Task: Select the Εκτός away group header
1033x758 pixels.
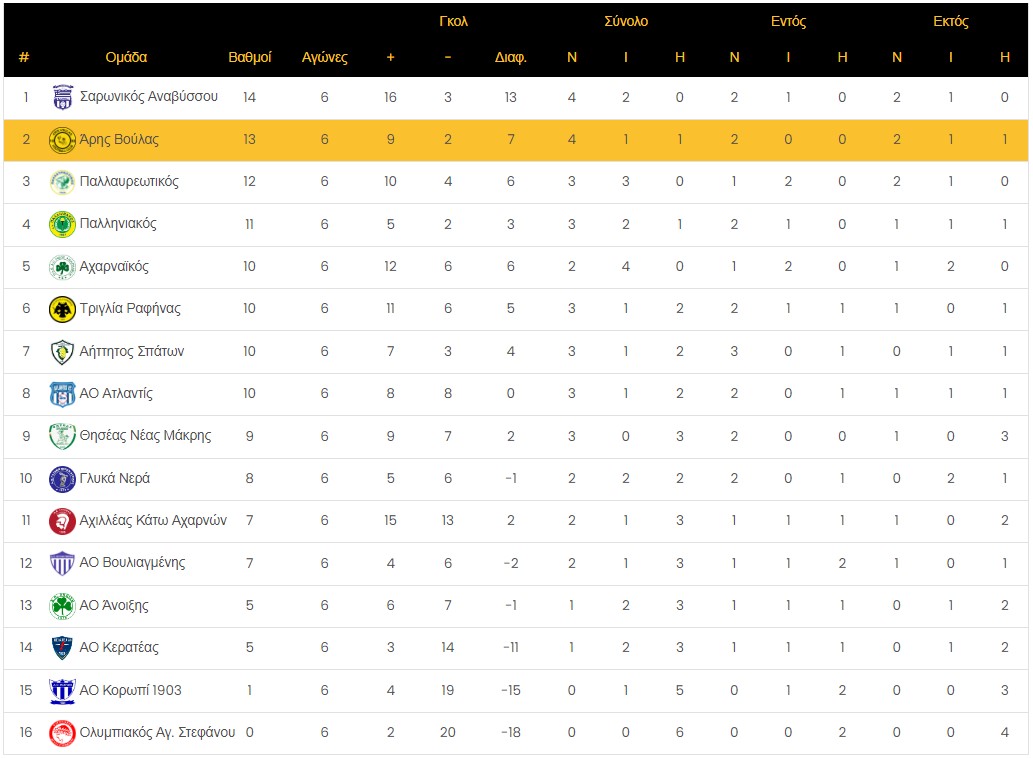Action: tap(951, 21)
